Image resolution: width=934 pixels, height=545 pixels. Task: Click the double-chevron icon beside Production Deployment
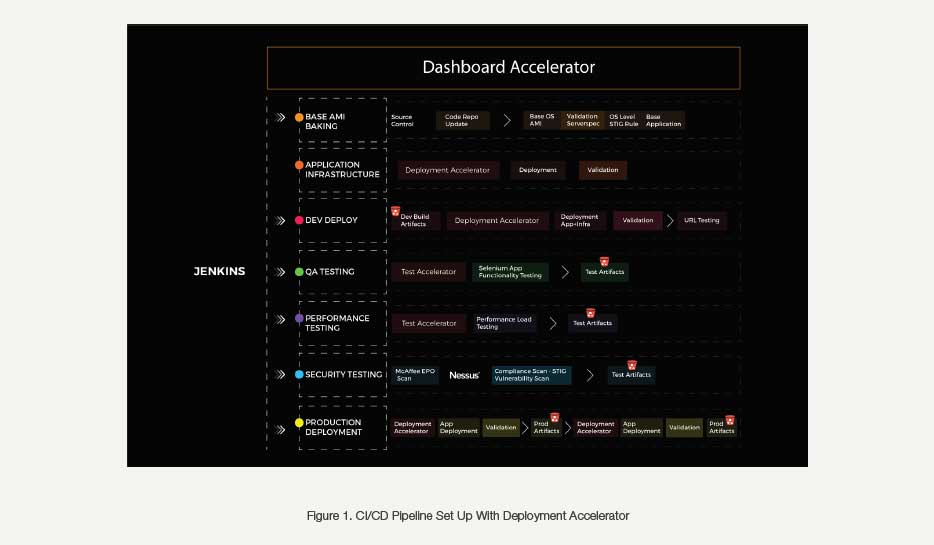(281, 426)
